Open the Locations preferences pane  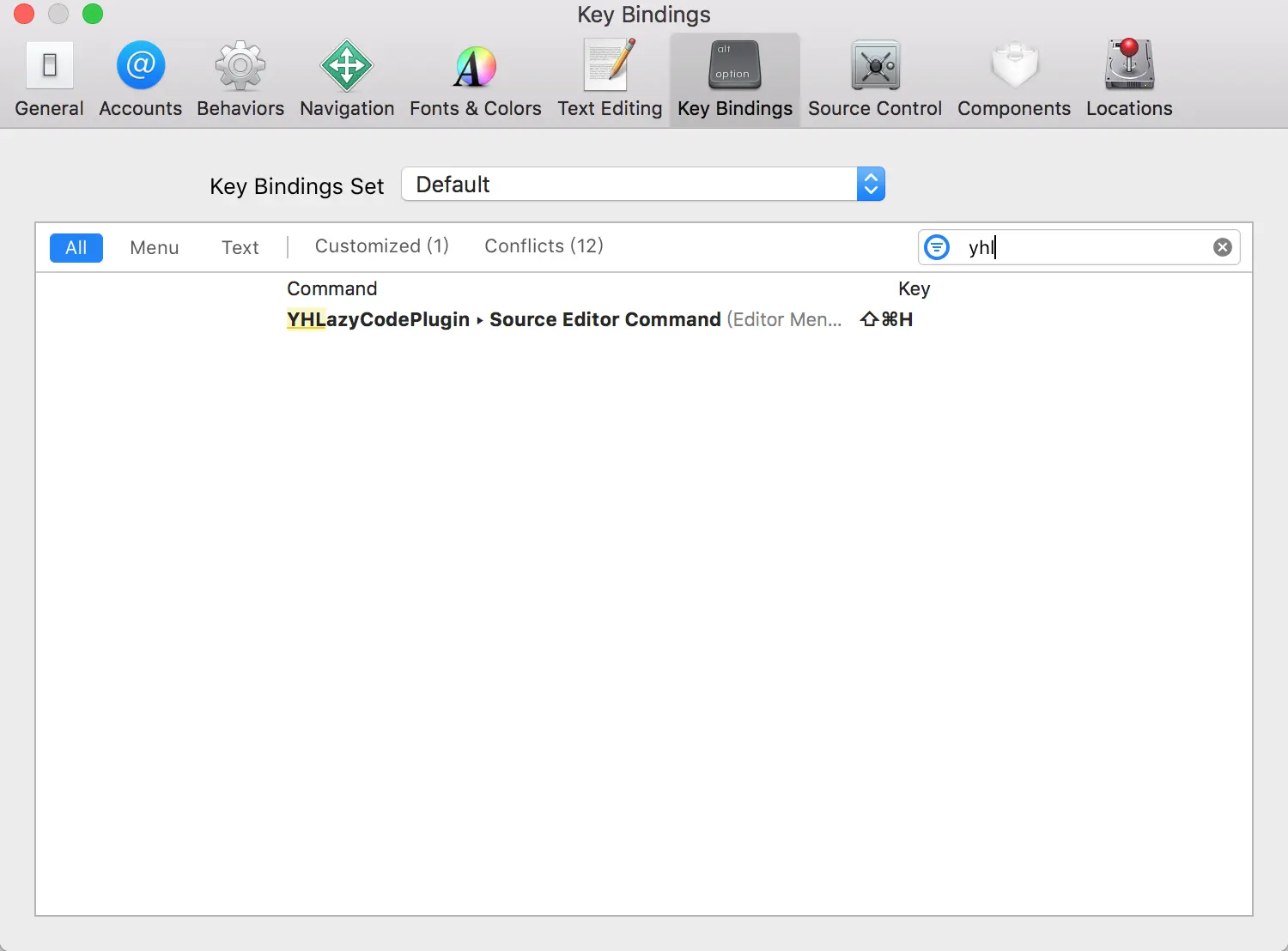pos(1129,79)
